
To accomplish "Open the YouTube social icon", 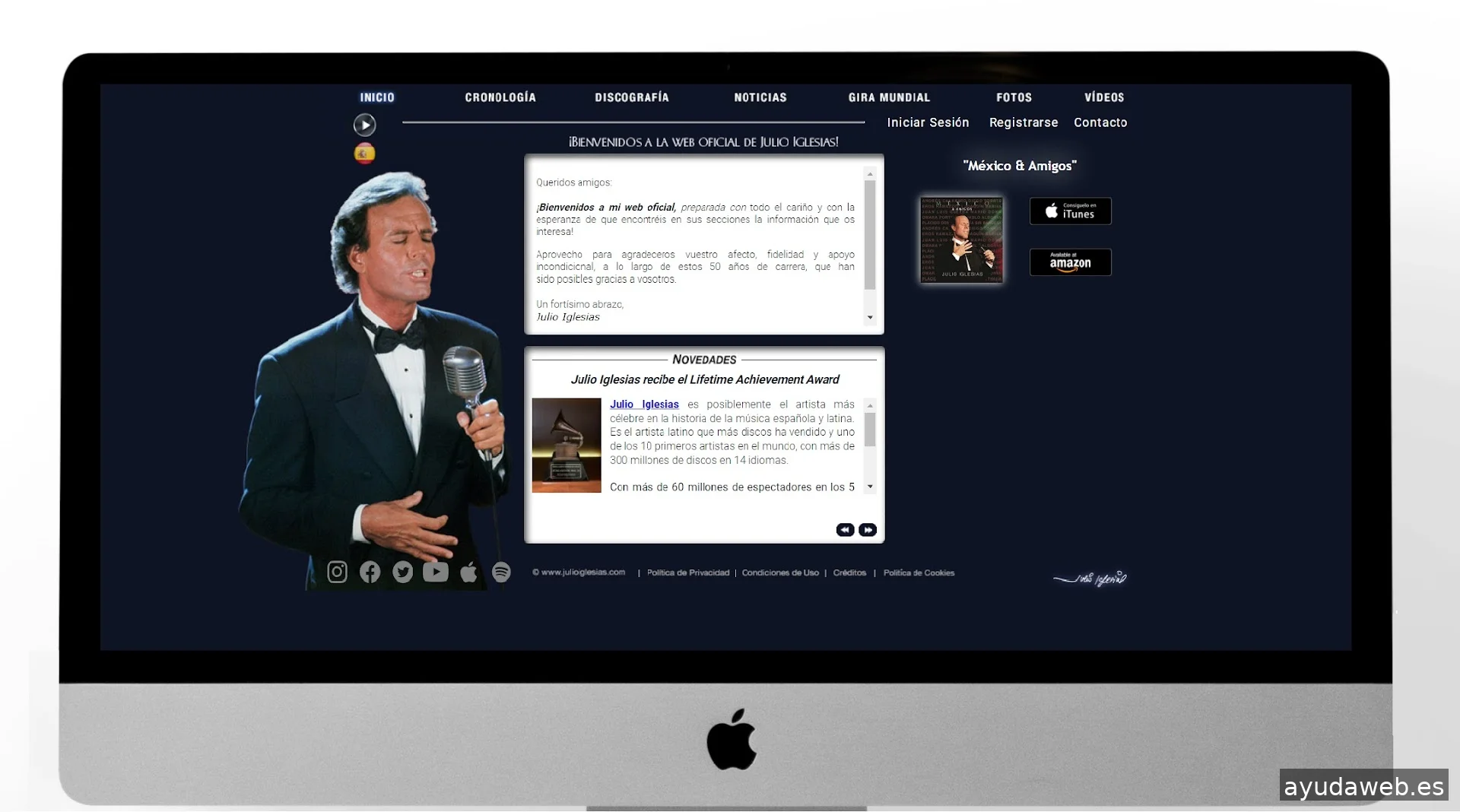I will click(x=435, y=572).
